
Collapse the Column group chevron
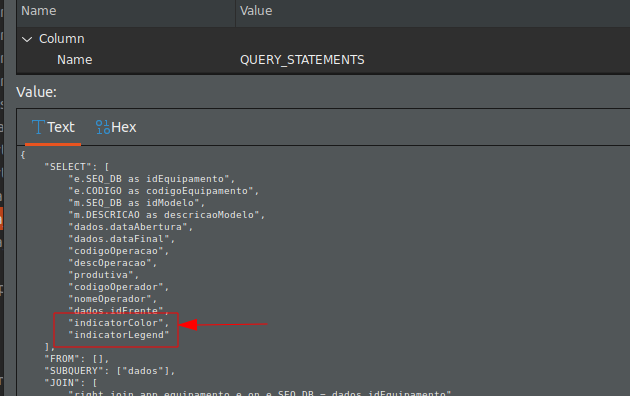(x=27, y=39)
